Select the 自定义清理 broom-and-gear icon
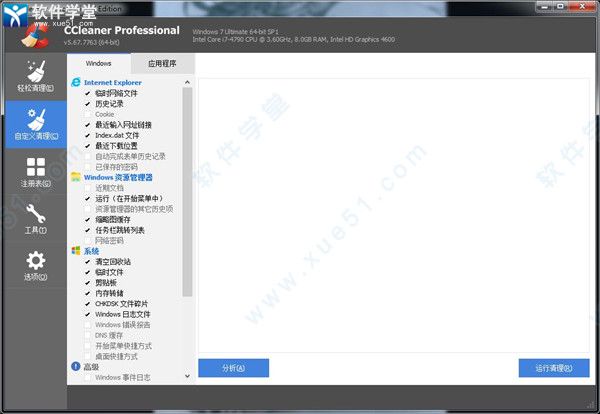The width and height of the screenshot is (600, 414). coord(36,119)
